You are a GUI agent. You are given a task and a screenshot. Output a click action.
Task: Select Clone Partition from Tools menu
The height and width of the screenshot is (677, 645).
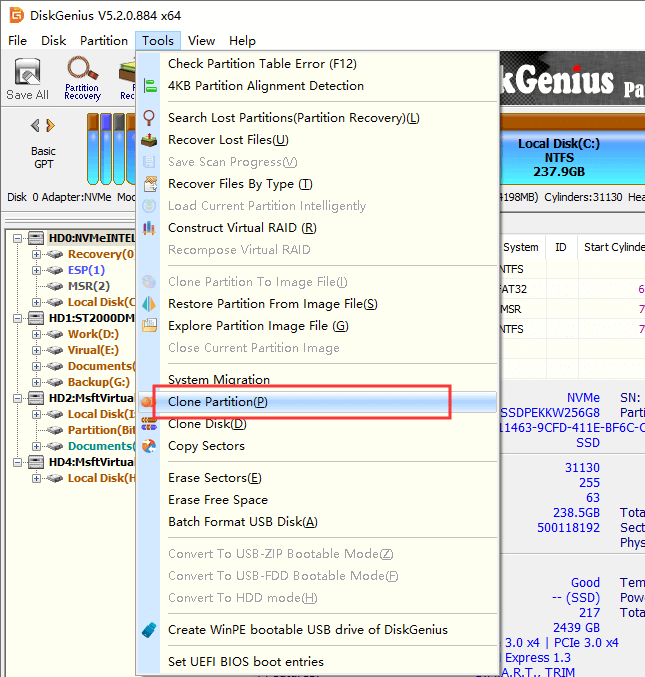pos(217,402)
